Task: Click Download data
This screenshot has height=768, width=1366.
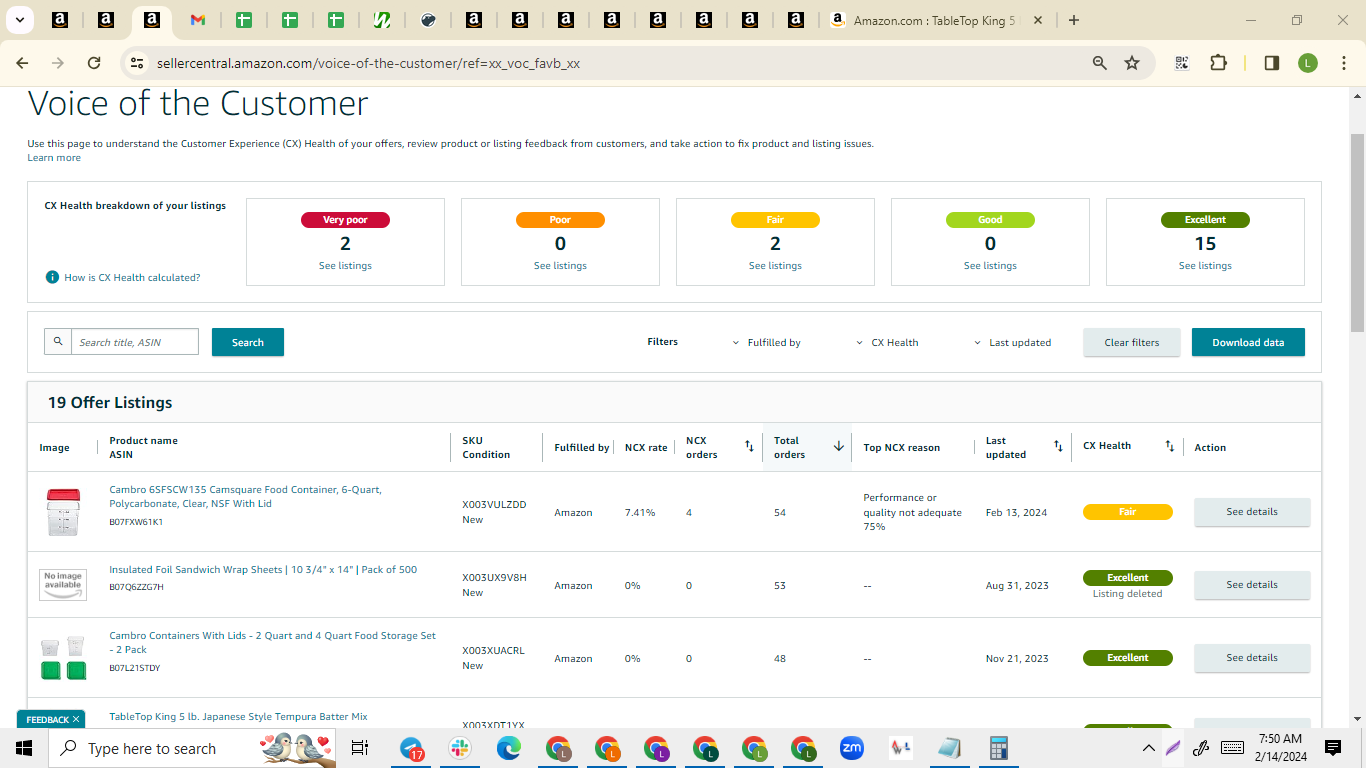Action: pyautogui.click(x=1248, y=342)
